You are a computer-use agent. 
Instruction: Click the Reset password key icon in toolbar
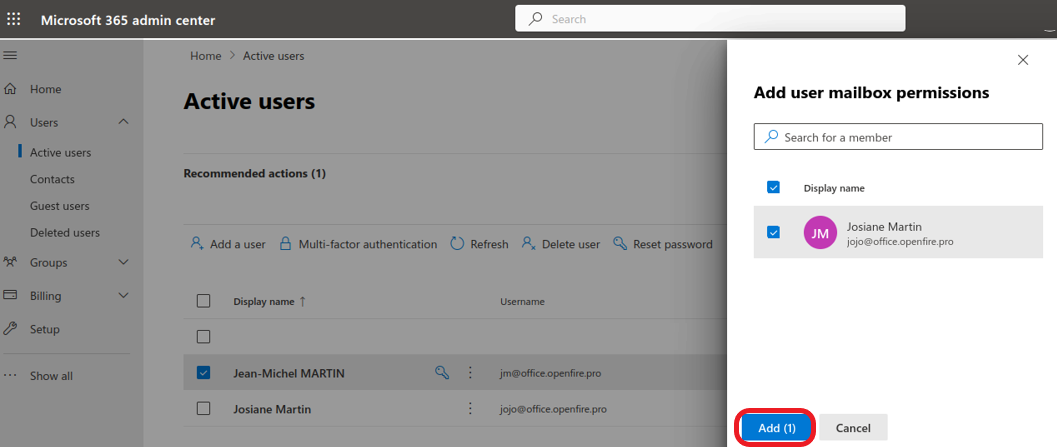tap(620, 243)
